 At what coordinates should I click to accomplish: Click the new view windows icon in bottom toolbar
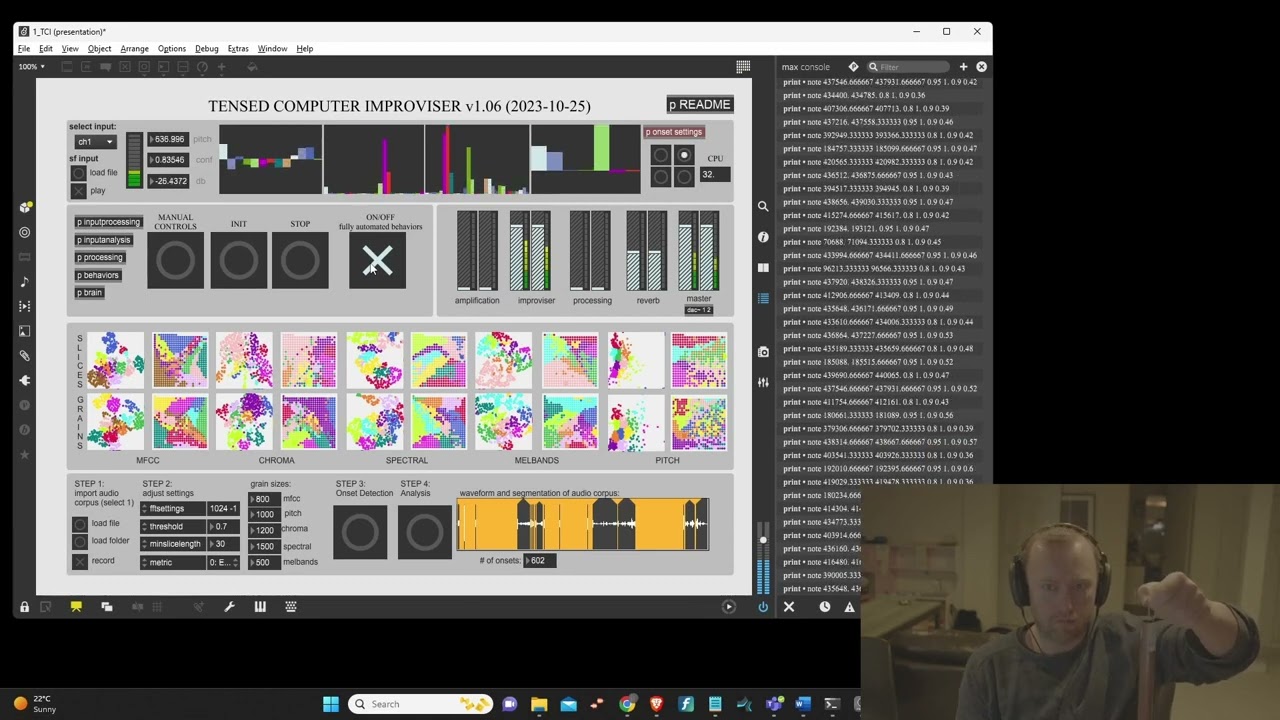pos(107,606)
